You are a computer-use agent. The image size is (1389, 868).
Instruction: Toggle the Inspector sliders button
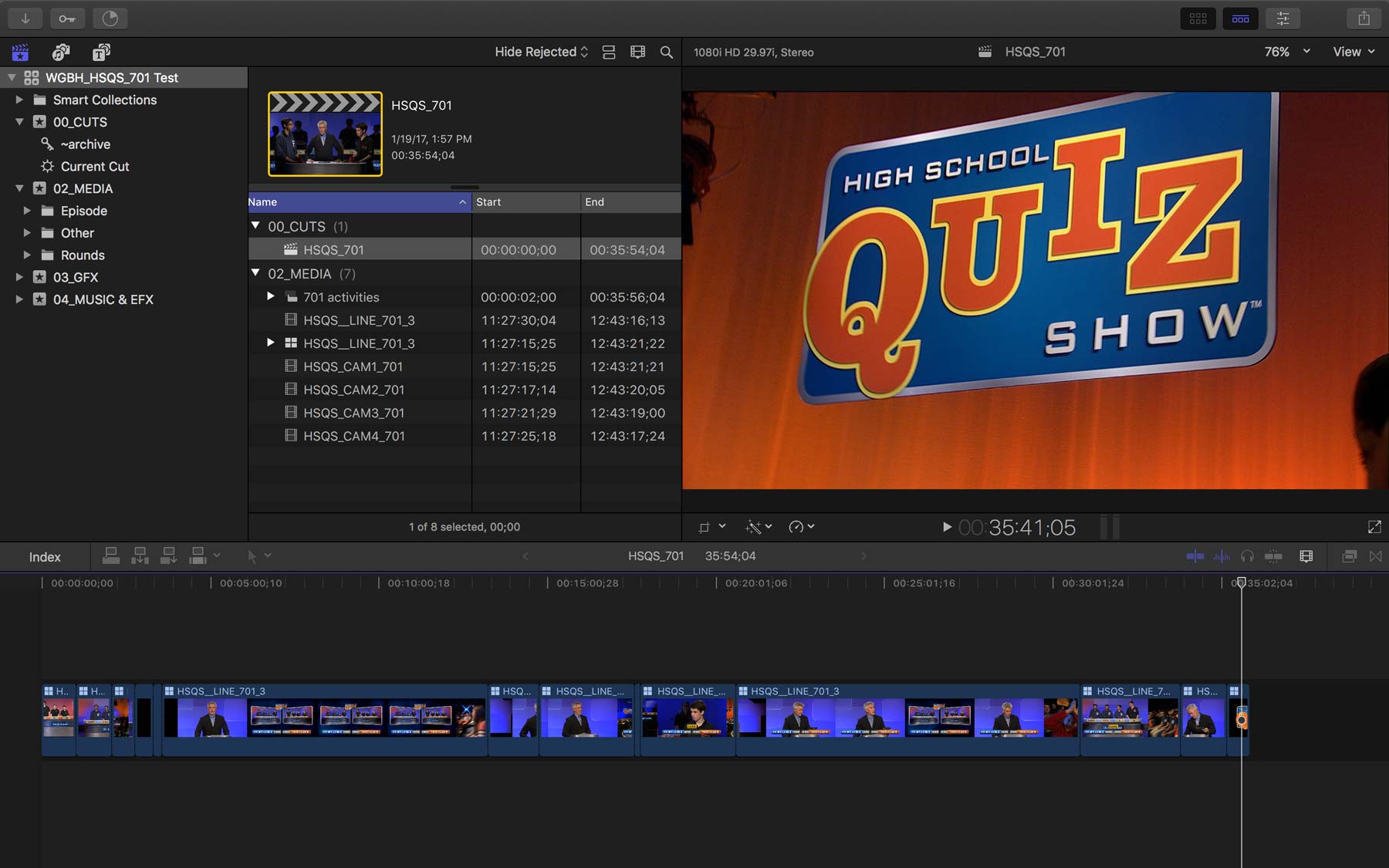pyautogui.click(x=1283, y=19)
